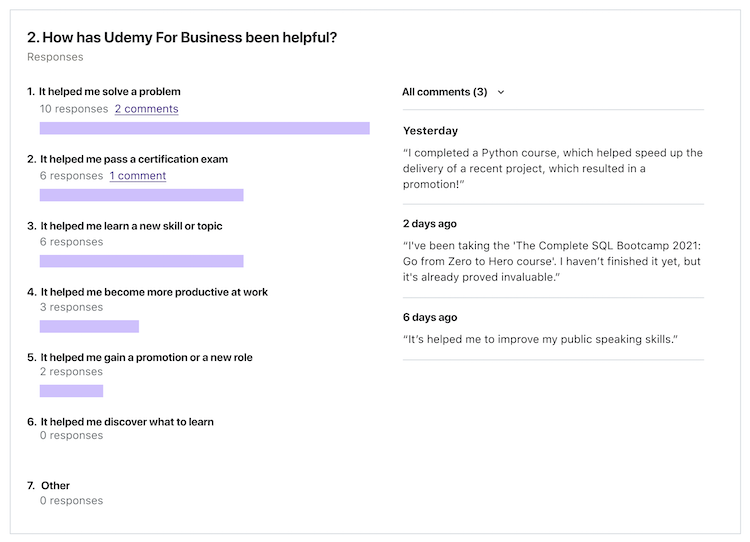750x542 pixels.
Task: Open the 1 comment link
Action: 138,176
